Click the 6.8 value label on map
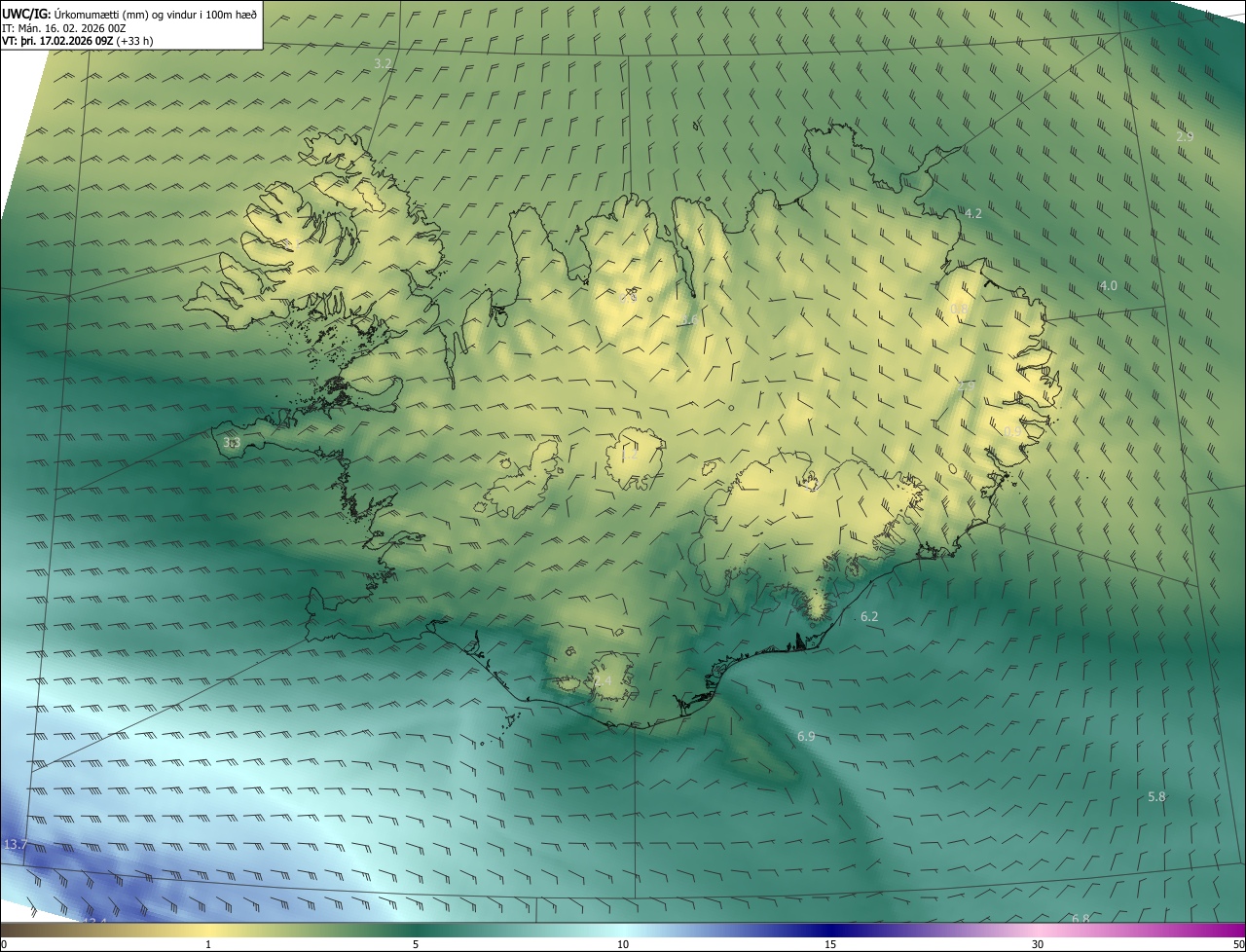Viewport: 1246px width, 952px height. point(1081,919)
